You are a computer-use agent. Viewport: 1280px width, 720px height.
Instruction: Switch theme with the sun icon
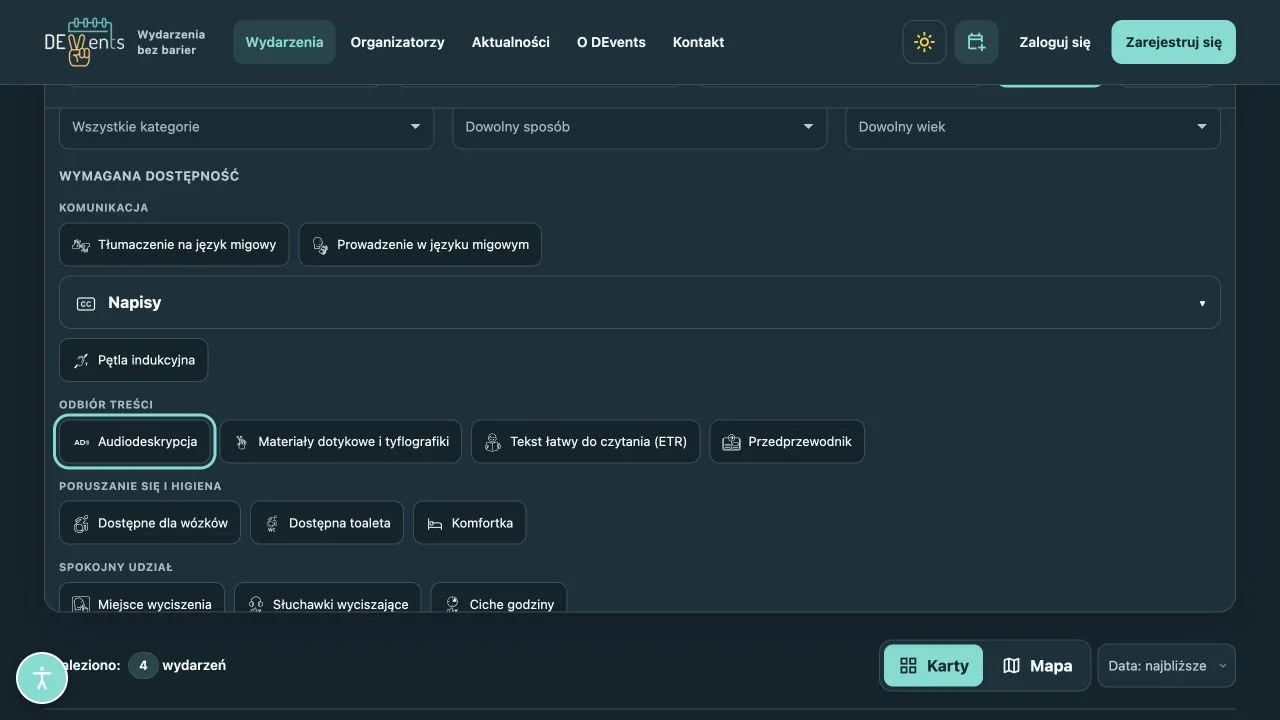[x=924, y=42]
